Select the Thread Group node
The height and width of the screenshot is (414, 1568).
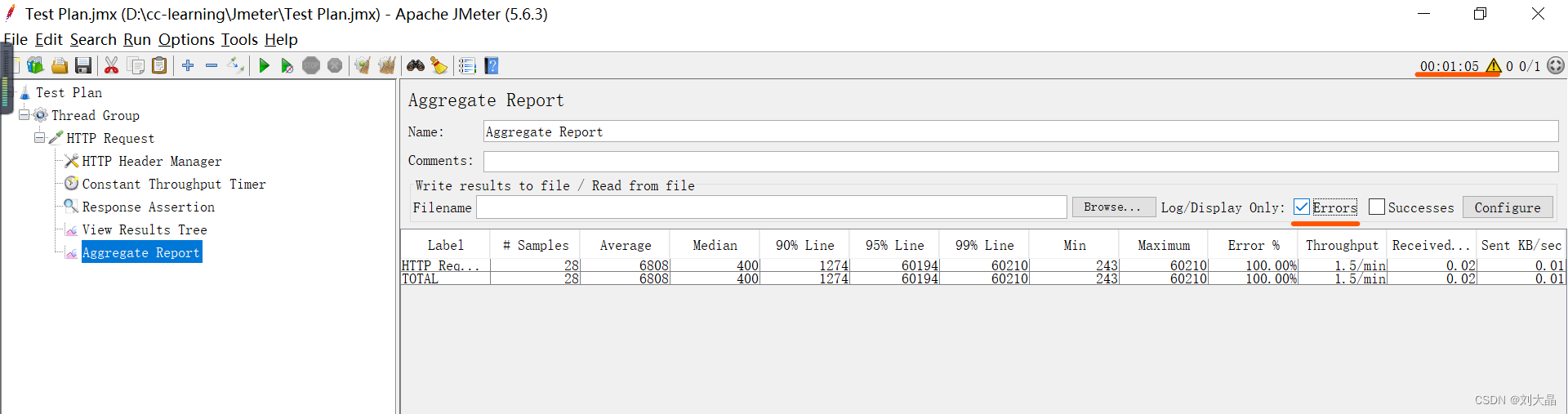point(96,115)
